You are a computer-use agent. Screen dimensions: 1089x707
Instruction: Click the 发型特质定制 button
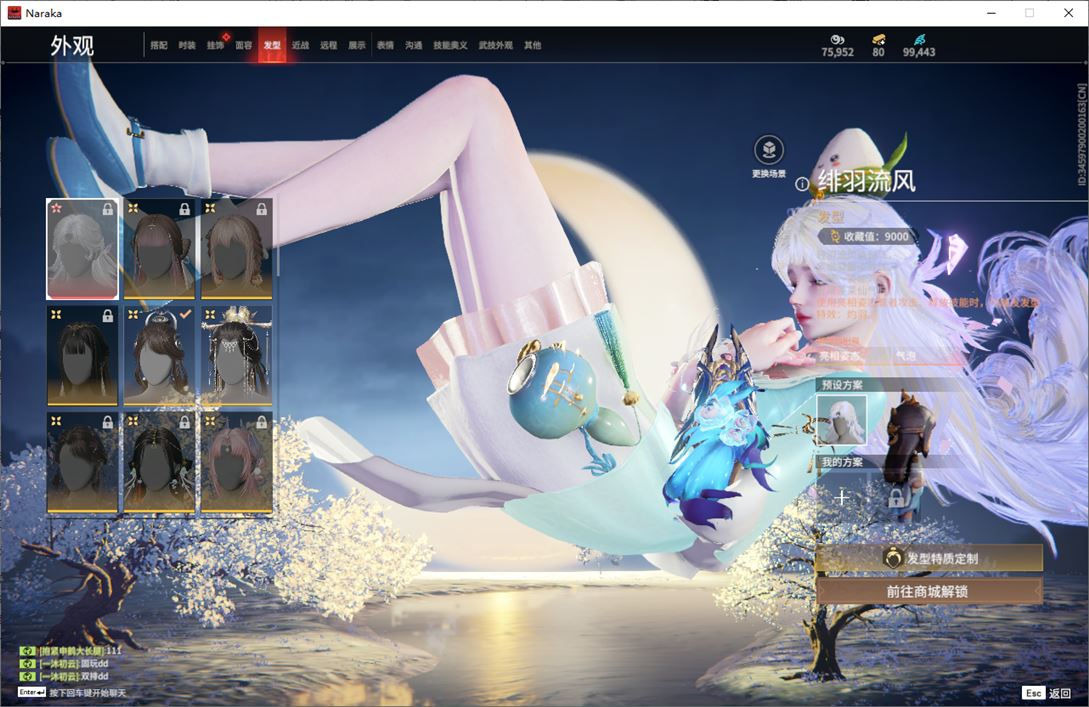pyautogui.click(x=929, y=558)
